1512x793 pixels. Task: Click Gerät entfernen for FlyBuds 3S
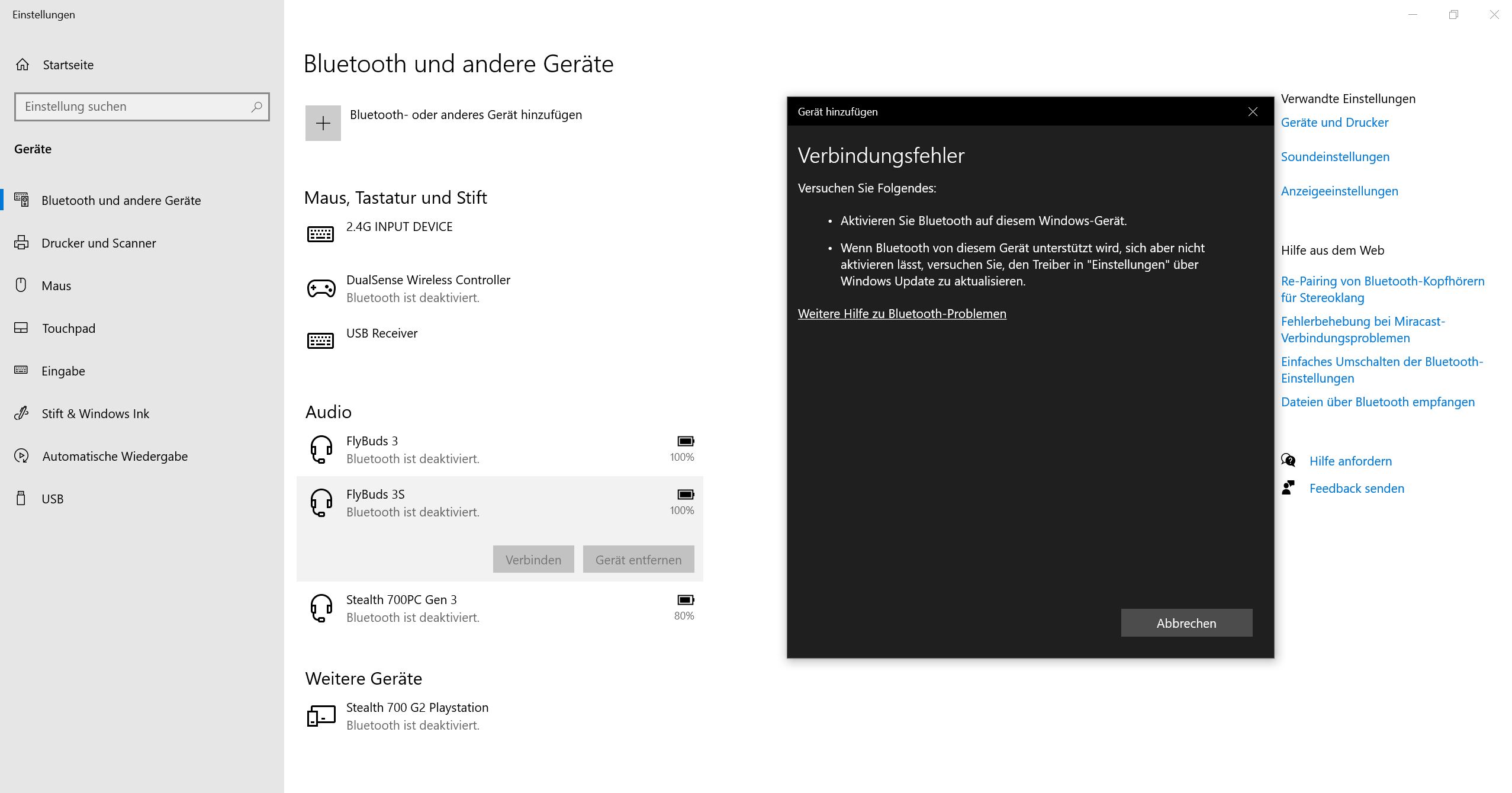[x=638, y=560]
